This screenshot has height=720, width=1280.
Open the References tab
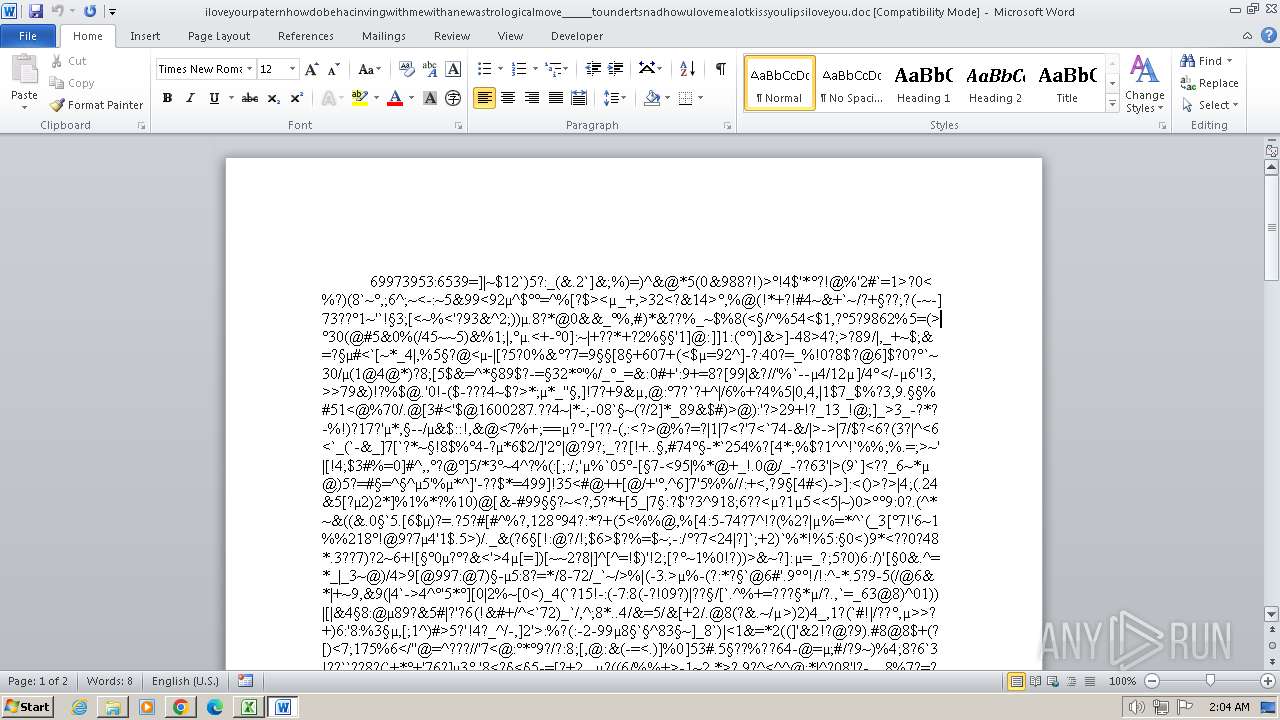coord(306,36)
